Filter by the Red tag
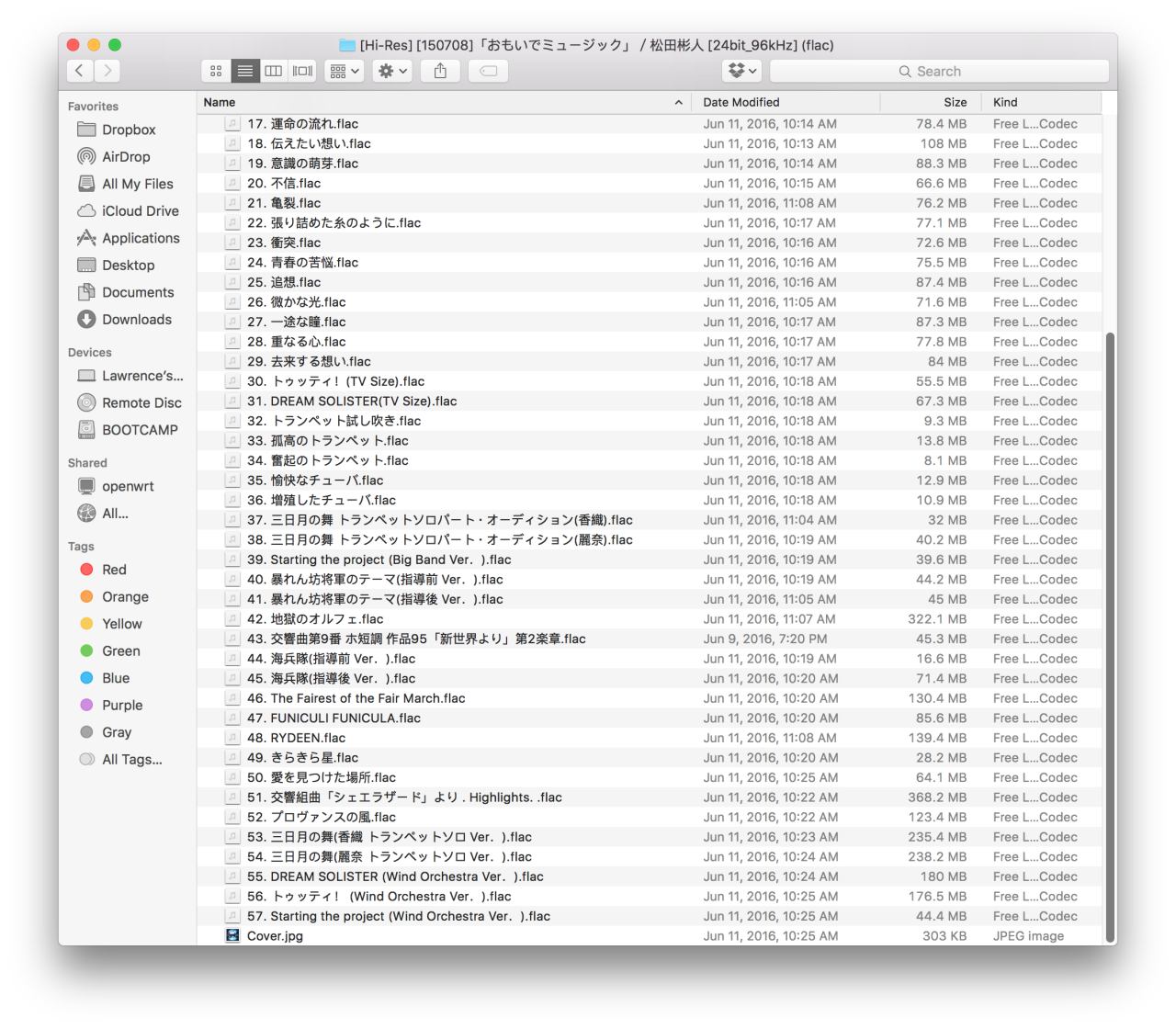 (114, 570)
